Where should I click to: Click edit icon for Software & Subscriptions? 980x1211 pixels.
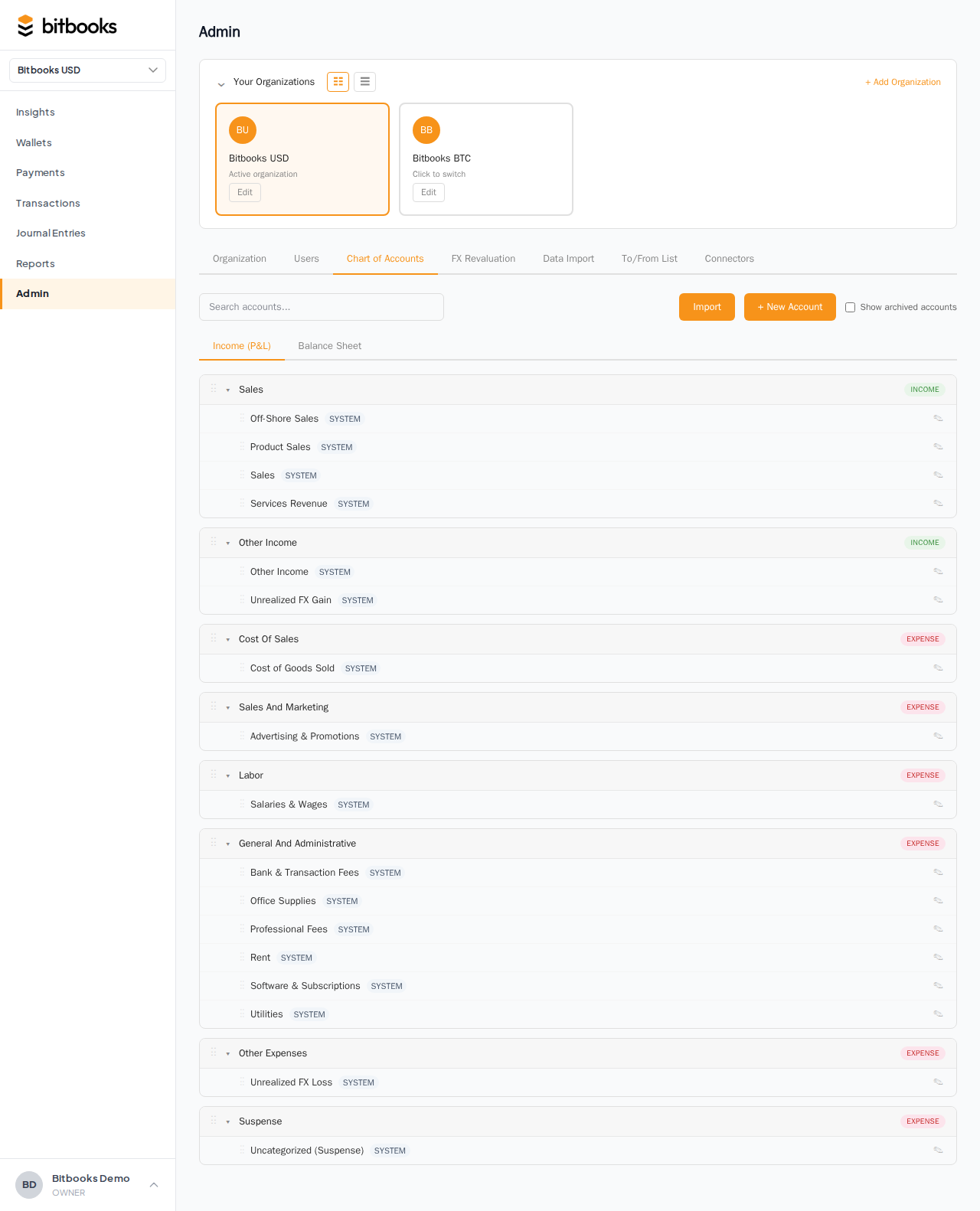pyautogui.click(x=938, y=985)
